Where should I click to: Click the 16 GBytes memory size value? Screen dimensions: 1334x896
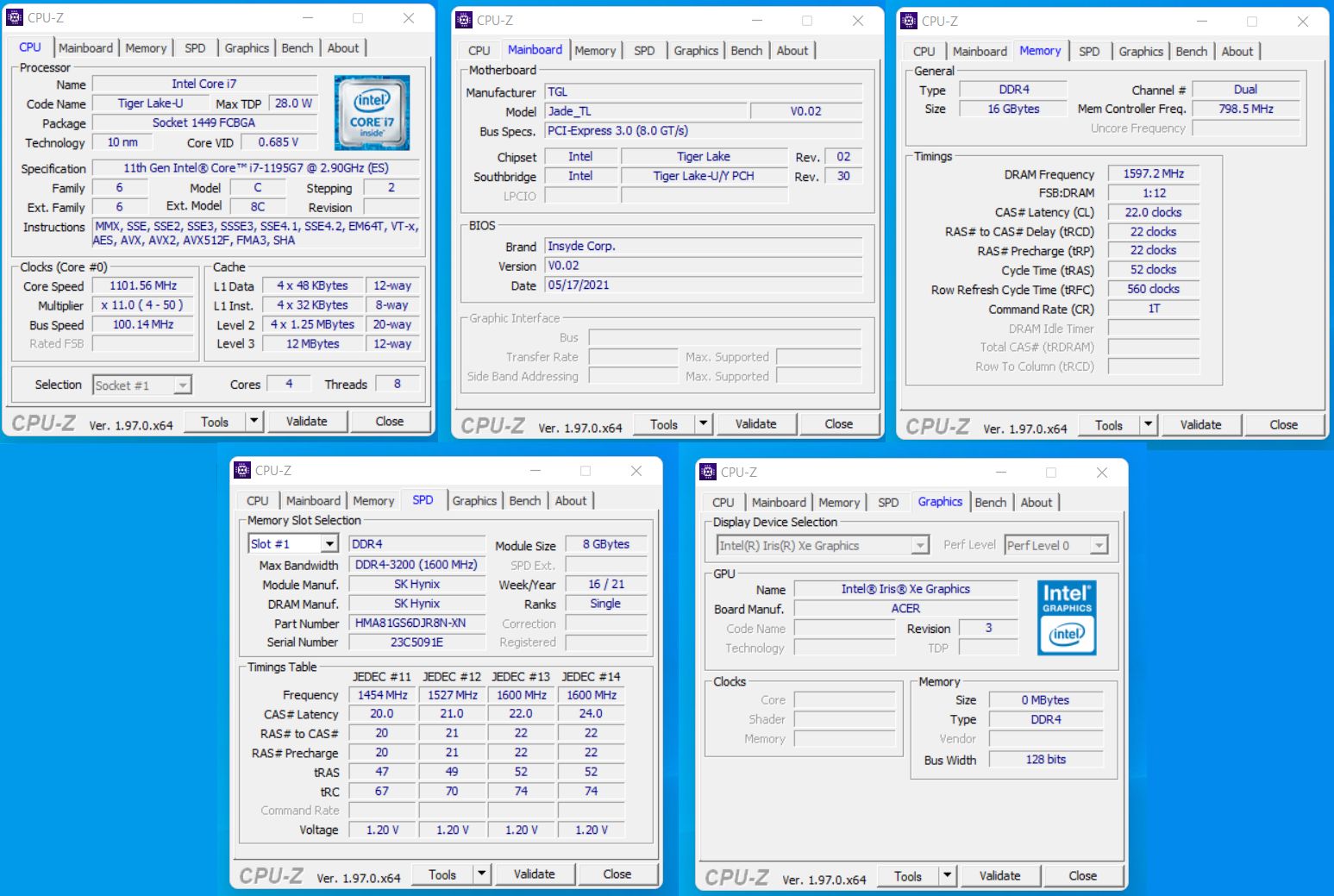tap(1013, 109)
